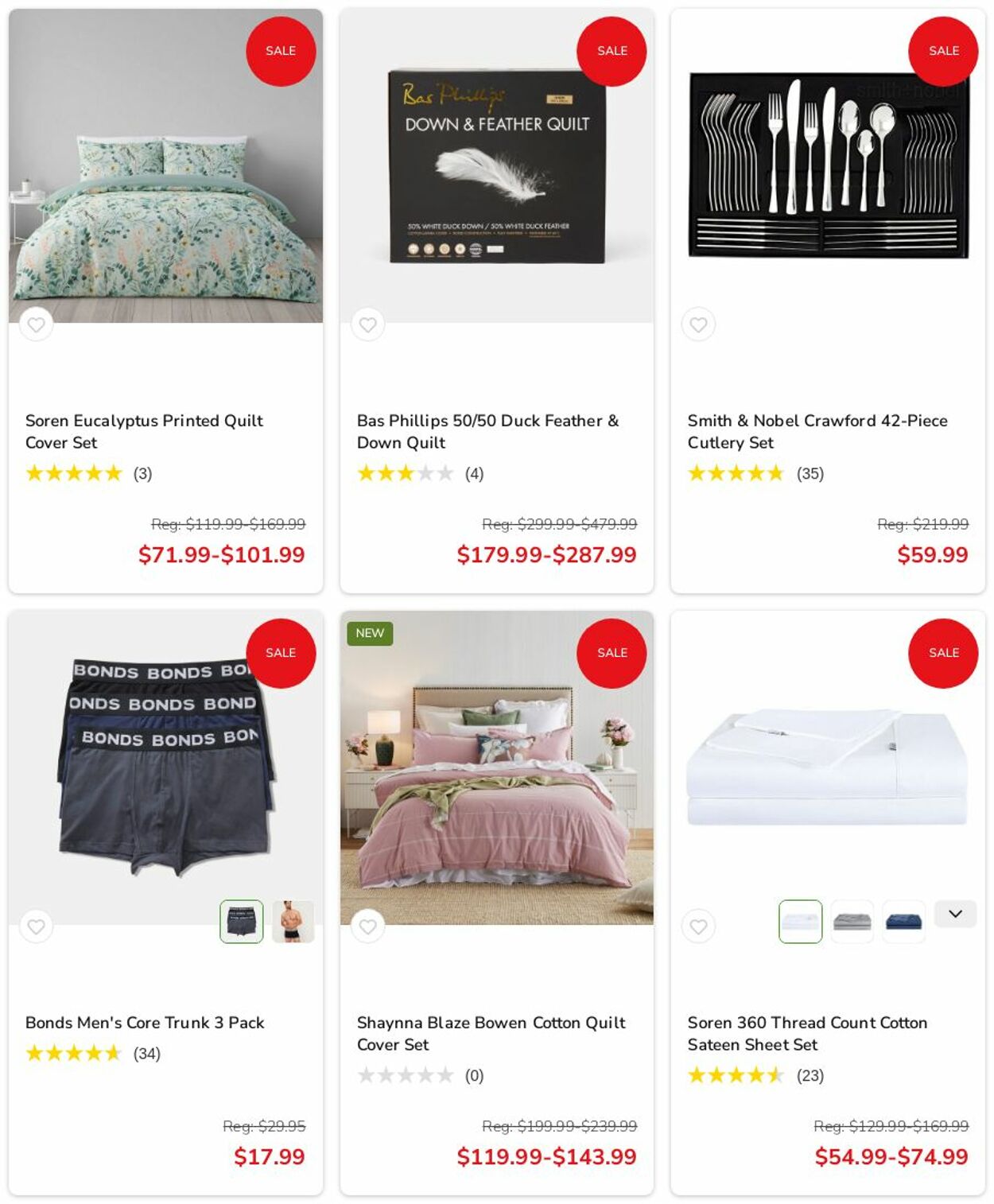994x1204 pixels.
Task: Favorite the Bas Phillips Duck Feather Quilt
Action: 367,324
